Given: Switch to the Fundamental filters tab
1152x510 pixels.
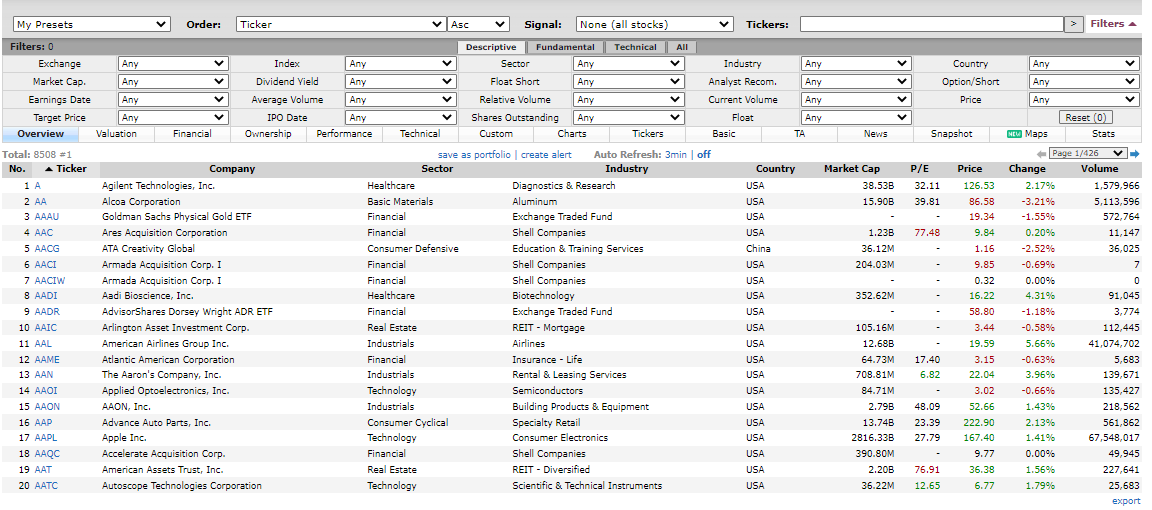Looking at the screenshot, I should [565, 47].
